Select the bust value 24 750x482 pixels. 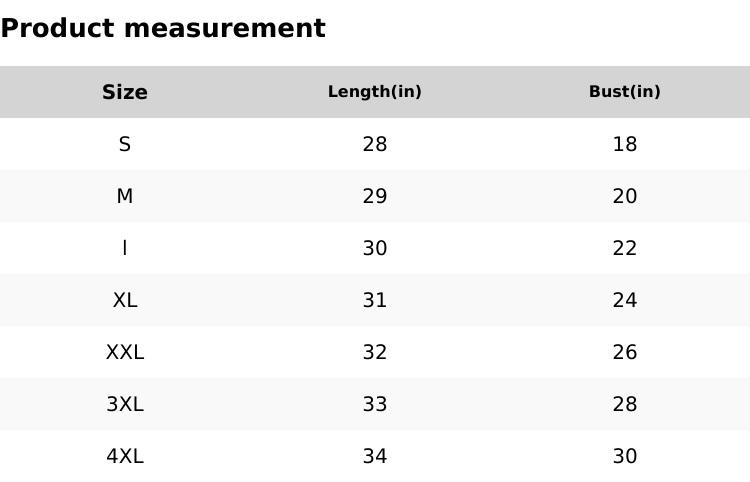coord(625,300)
